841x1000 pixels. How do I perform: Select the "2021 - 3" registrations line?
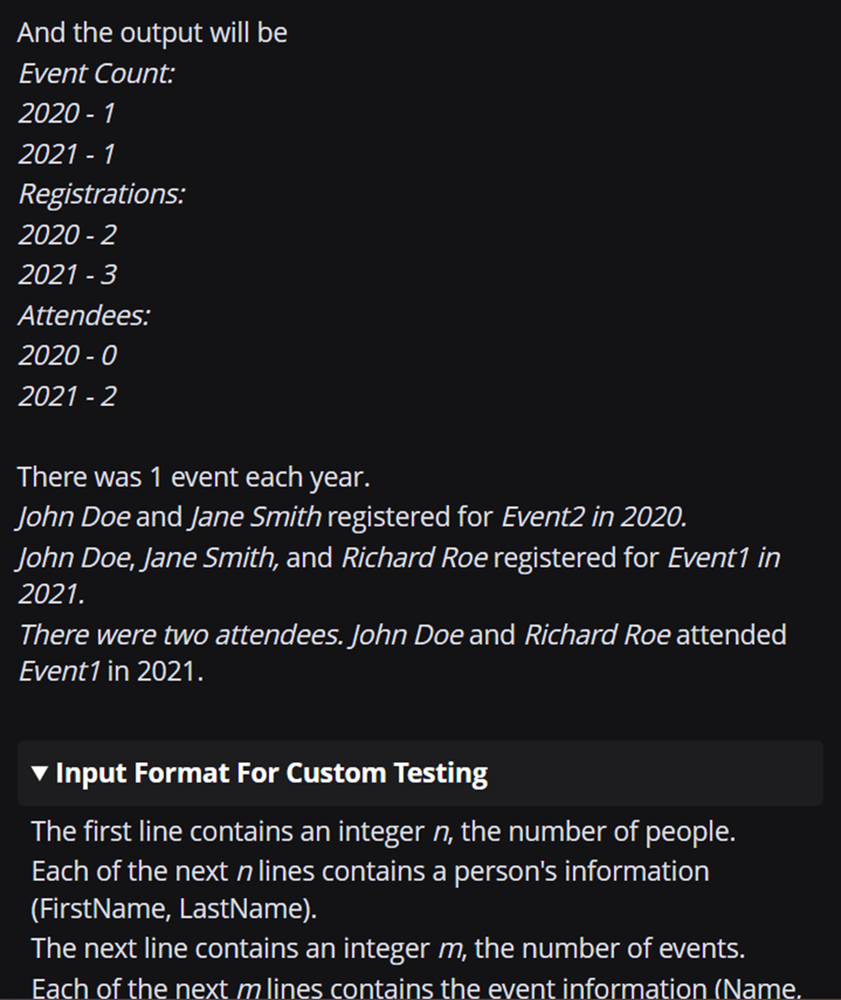pyautogui.click(x=67, y=275)
